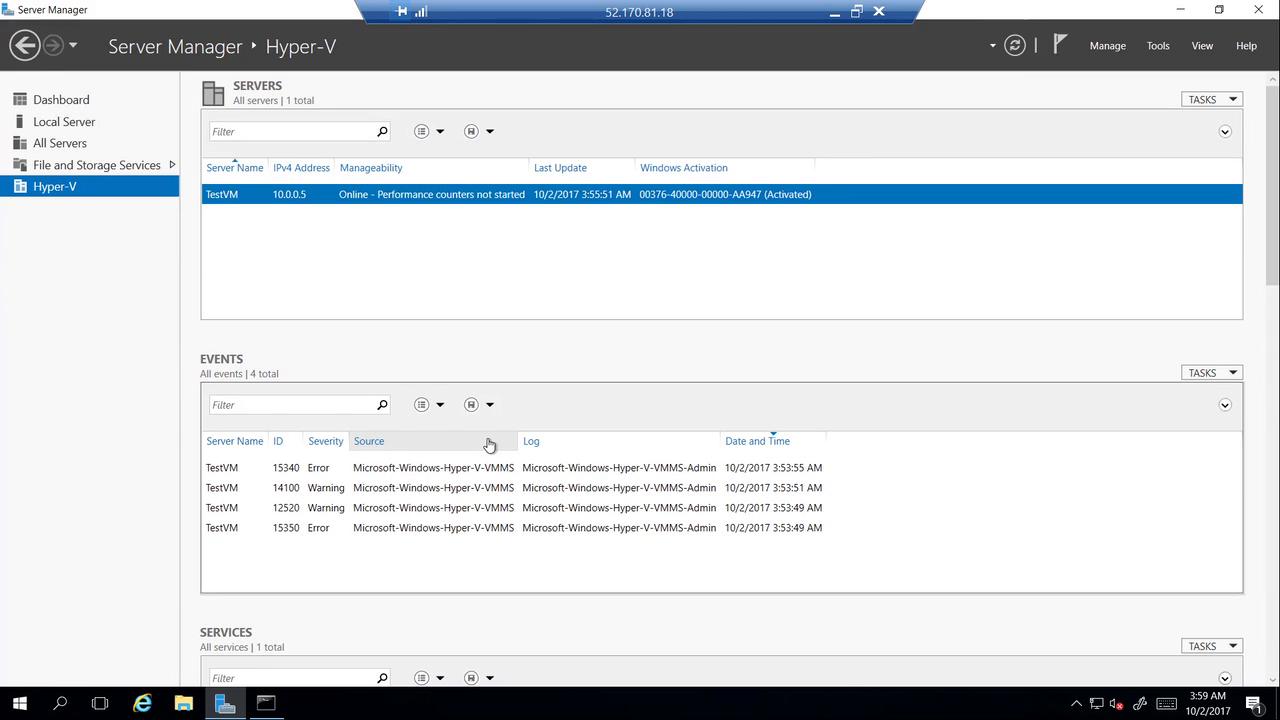Click the muted volume tray icon
The image size is (1280, 720).
[x=1117, y=704]
